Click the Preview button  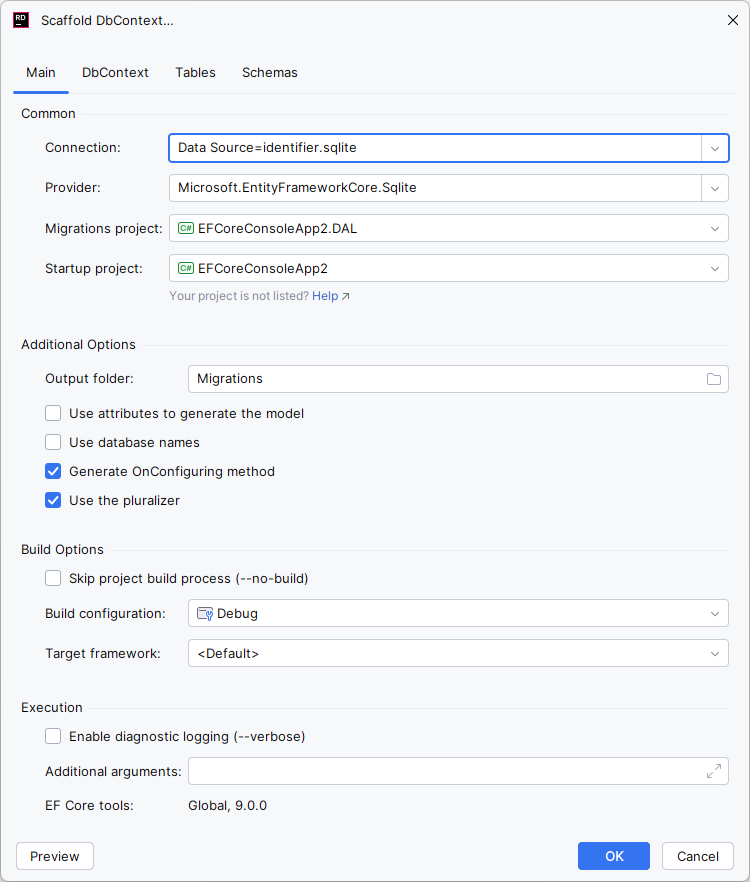(54, 856)
